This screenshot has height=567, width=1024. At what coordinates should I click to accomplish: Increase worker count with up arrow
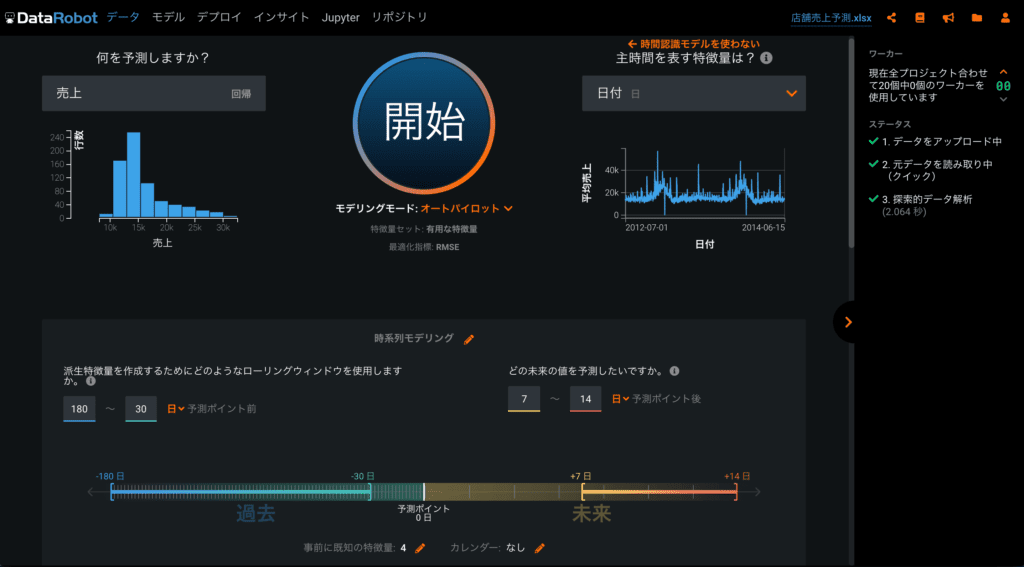point(1003,72)
